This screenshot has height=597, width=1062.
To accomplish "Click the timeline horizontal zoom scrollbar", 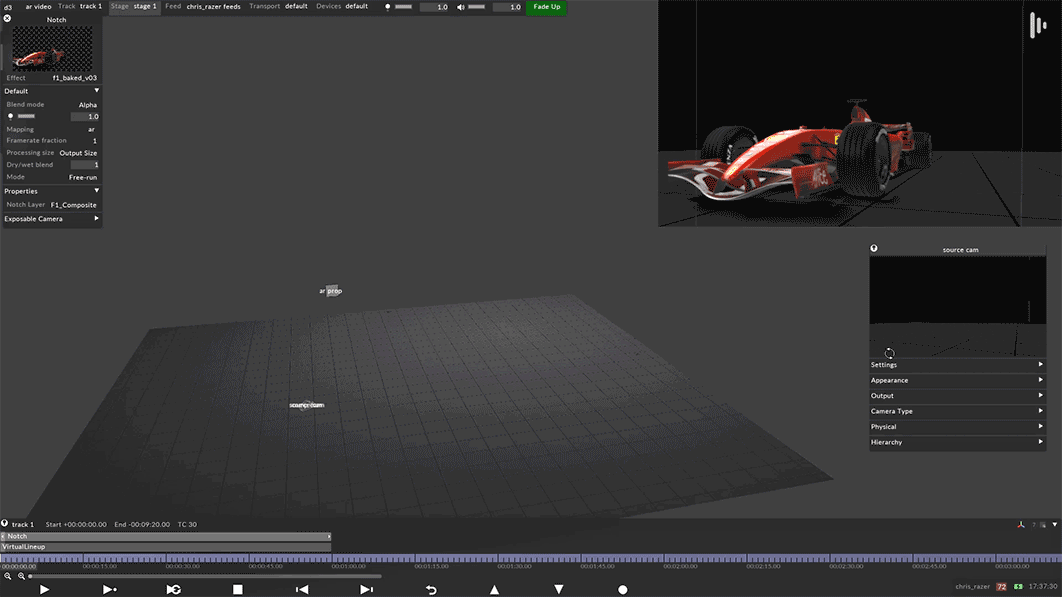I will (205, 577).
